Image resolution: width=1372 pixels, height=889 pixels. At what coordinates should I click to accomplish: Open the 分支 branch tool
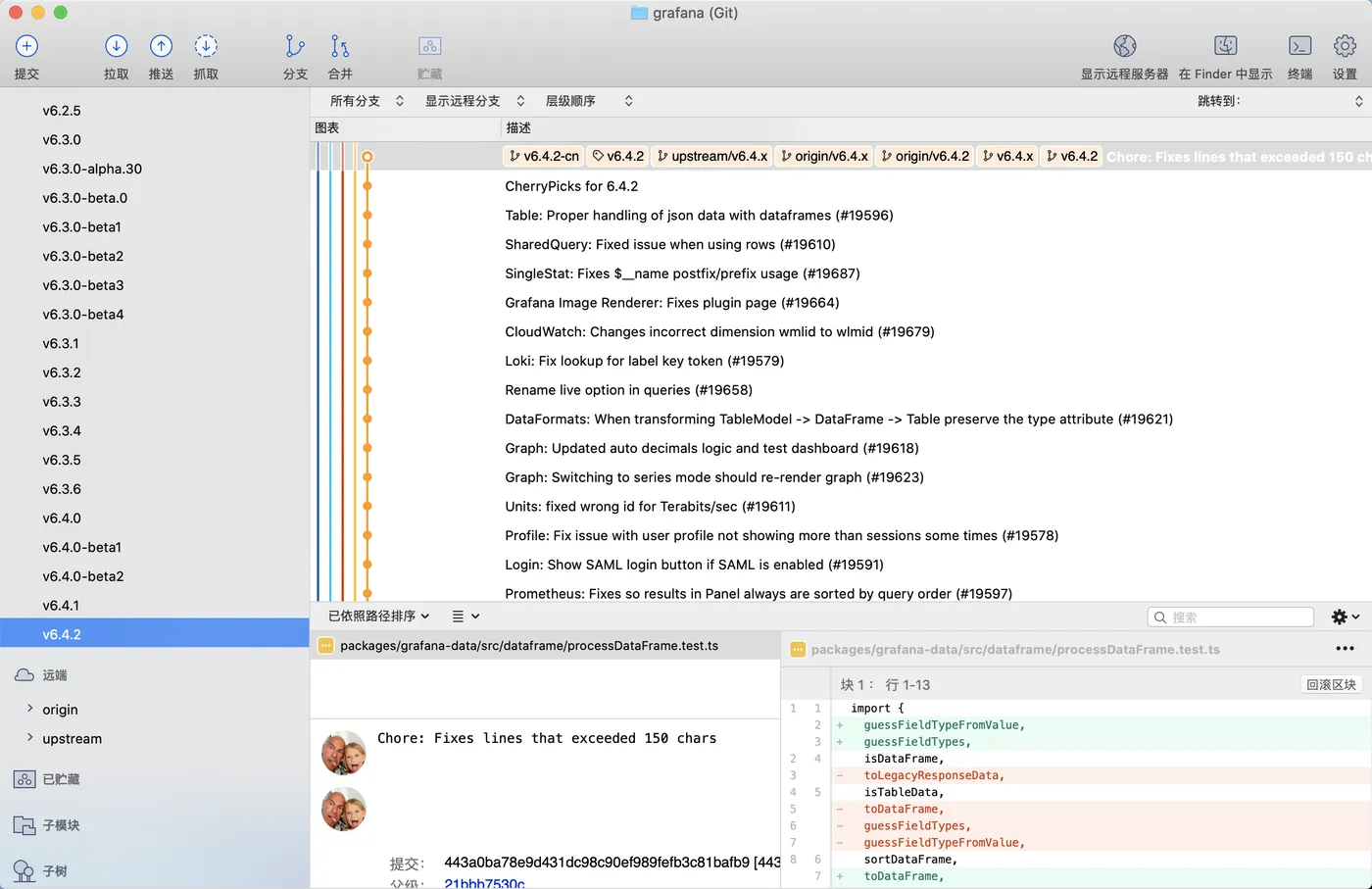pyautogui.click(x=295, y=46)
